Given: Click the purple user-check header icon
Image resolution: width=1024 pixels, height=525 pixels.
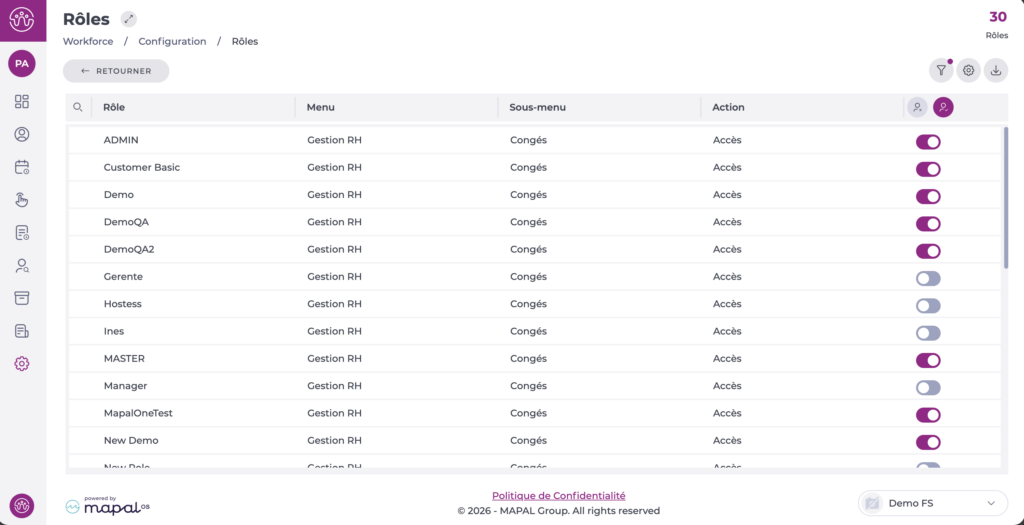Looking at the screenshot, I should click(943, 107).
